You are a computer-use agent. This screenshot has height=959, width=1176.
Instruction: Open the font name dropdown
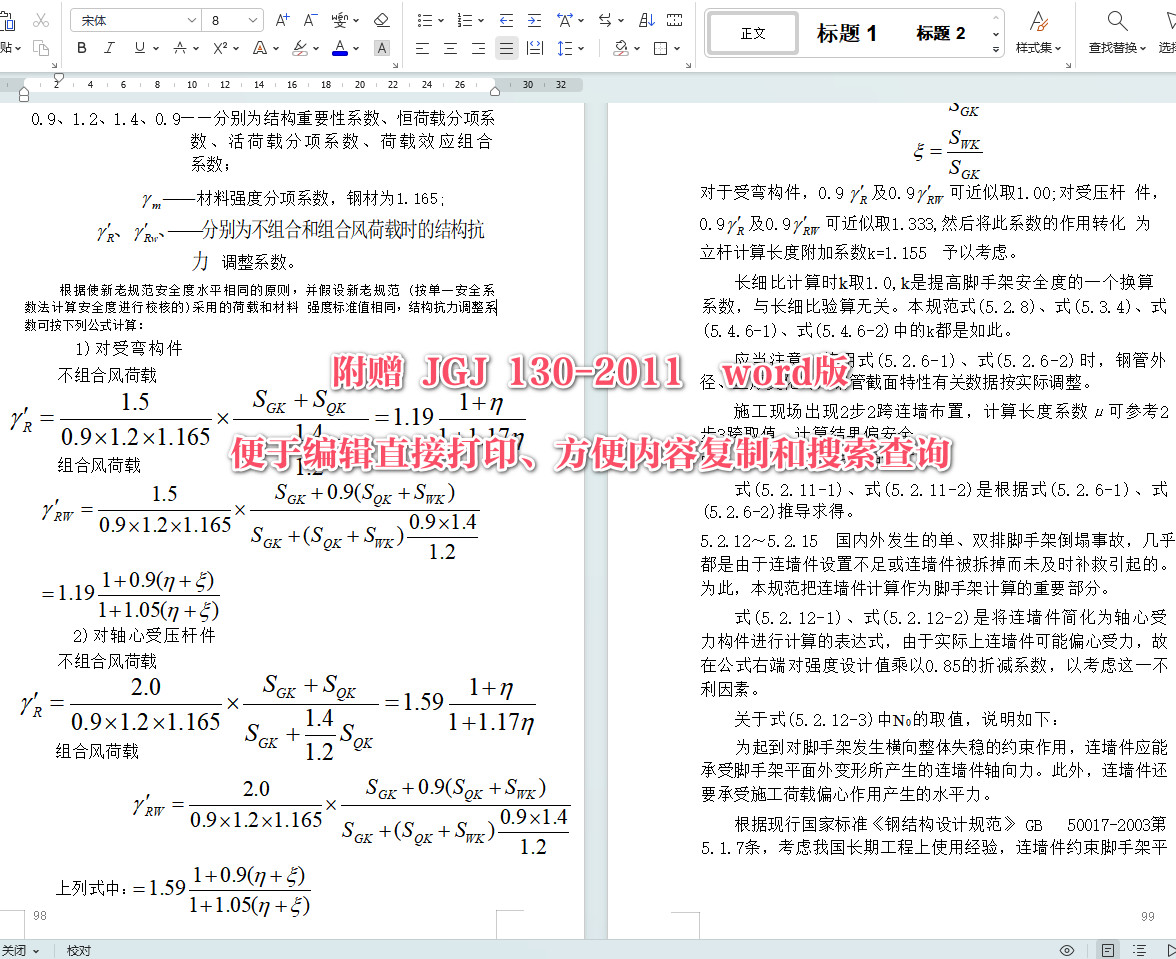point(190,18)
